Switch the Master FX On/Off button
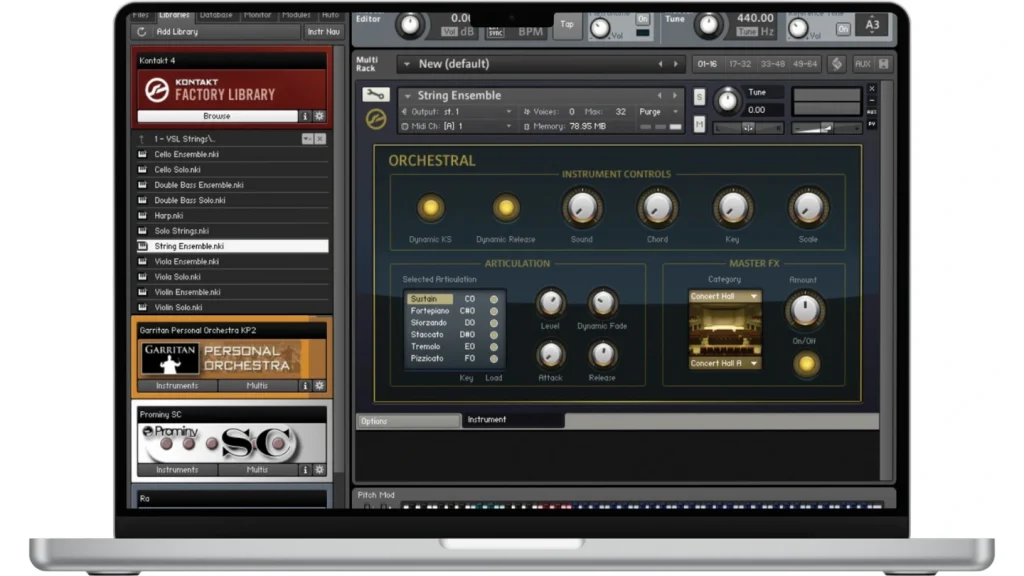Image resolution: width=1024 pixels, height=576 pixels. (x=805, y=364)
